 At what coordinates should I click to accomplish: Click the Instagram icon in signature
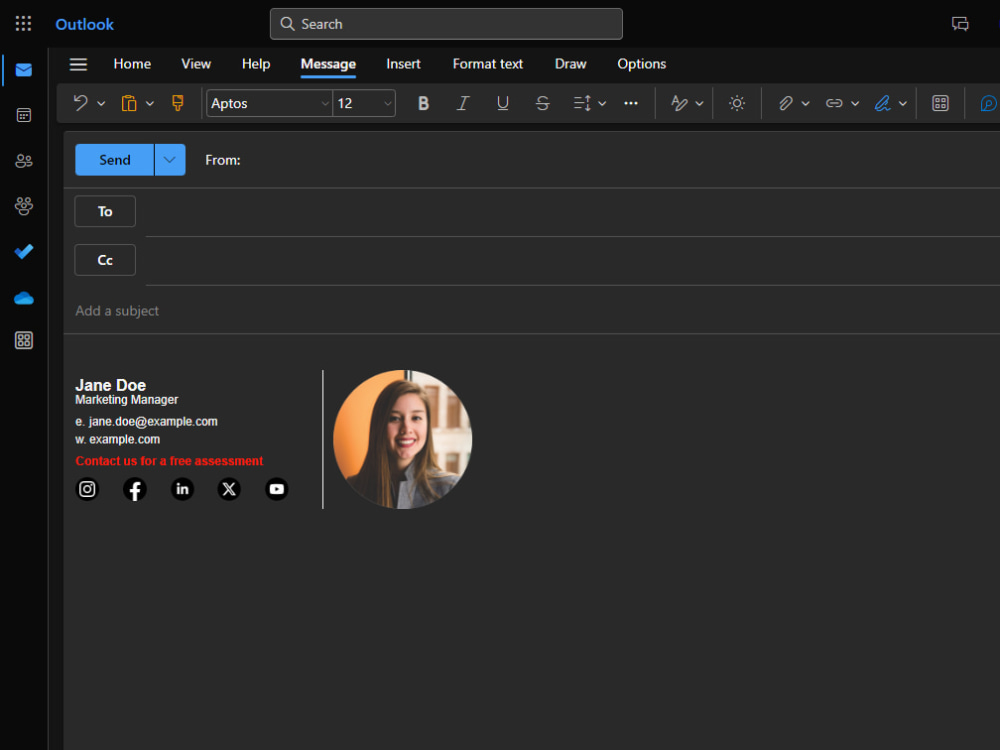(x=87, y=489)
